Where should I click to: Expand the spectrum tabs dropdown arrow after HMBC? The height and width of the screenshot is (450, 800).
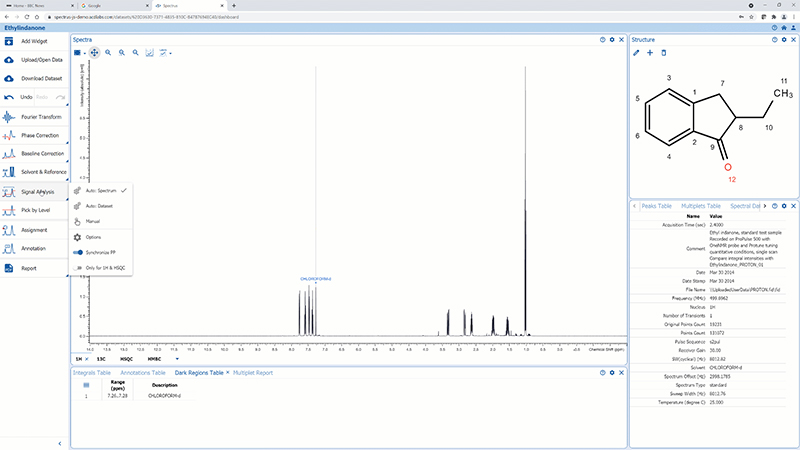[x=177, y=358]
